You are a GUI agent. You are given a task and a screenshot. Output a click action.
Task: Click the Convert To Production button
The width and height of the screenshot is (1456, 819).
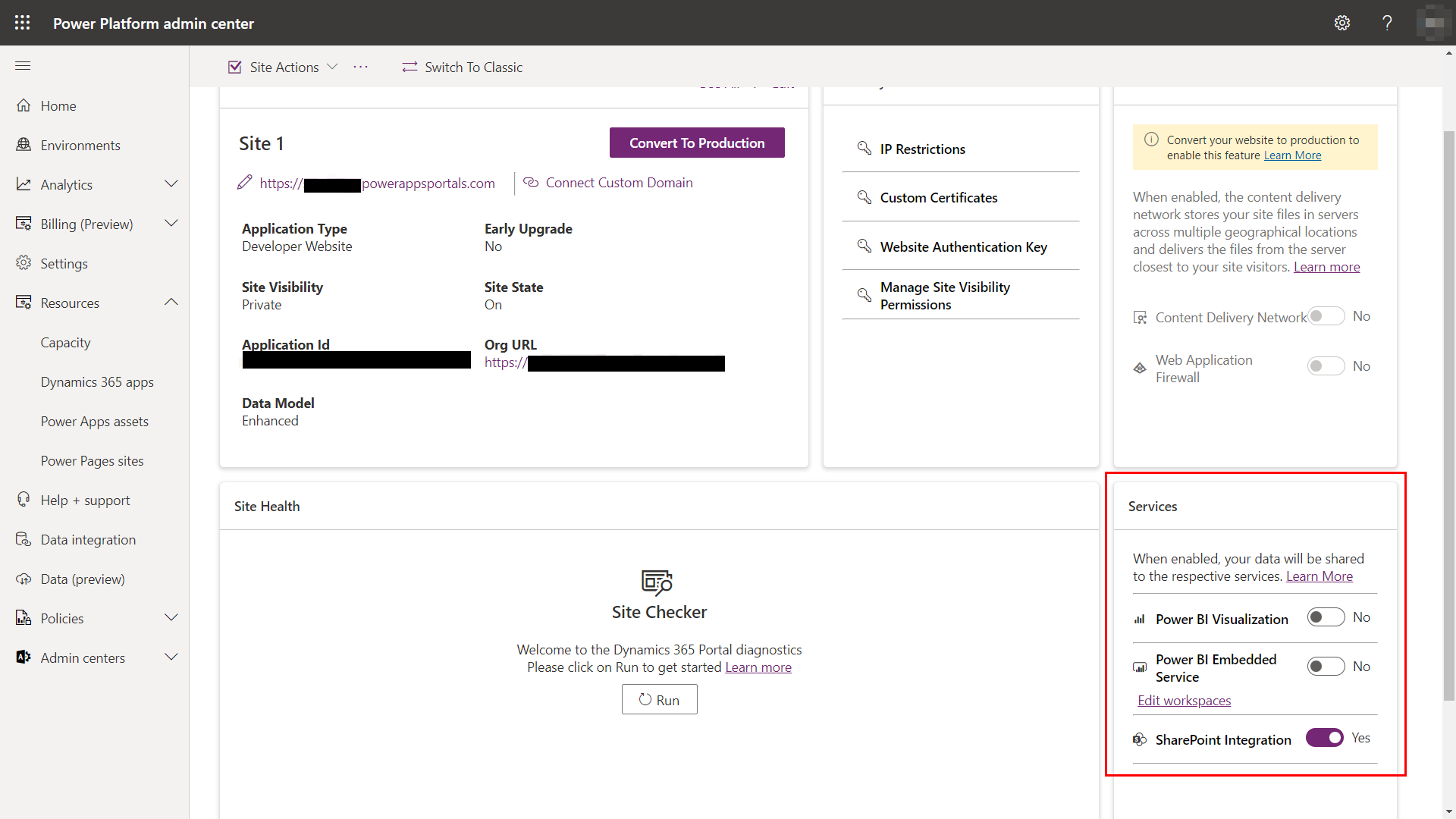pos(697,142)
